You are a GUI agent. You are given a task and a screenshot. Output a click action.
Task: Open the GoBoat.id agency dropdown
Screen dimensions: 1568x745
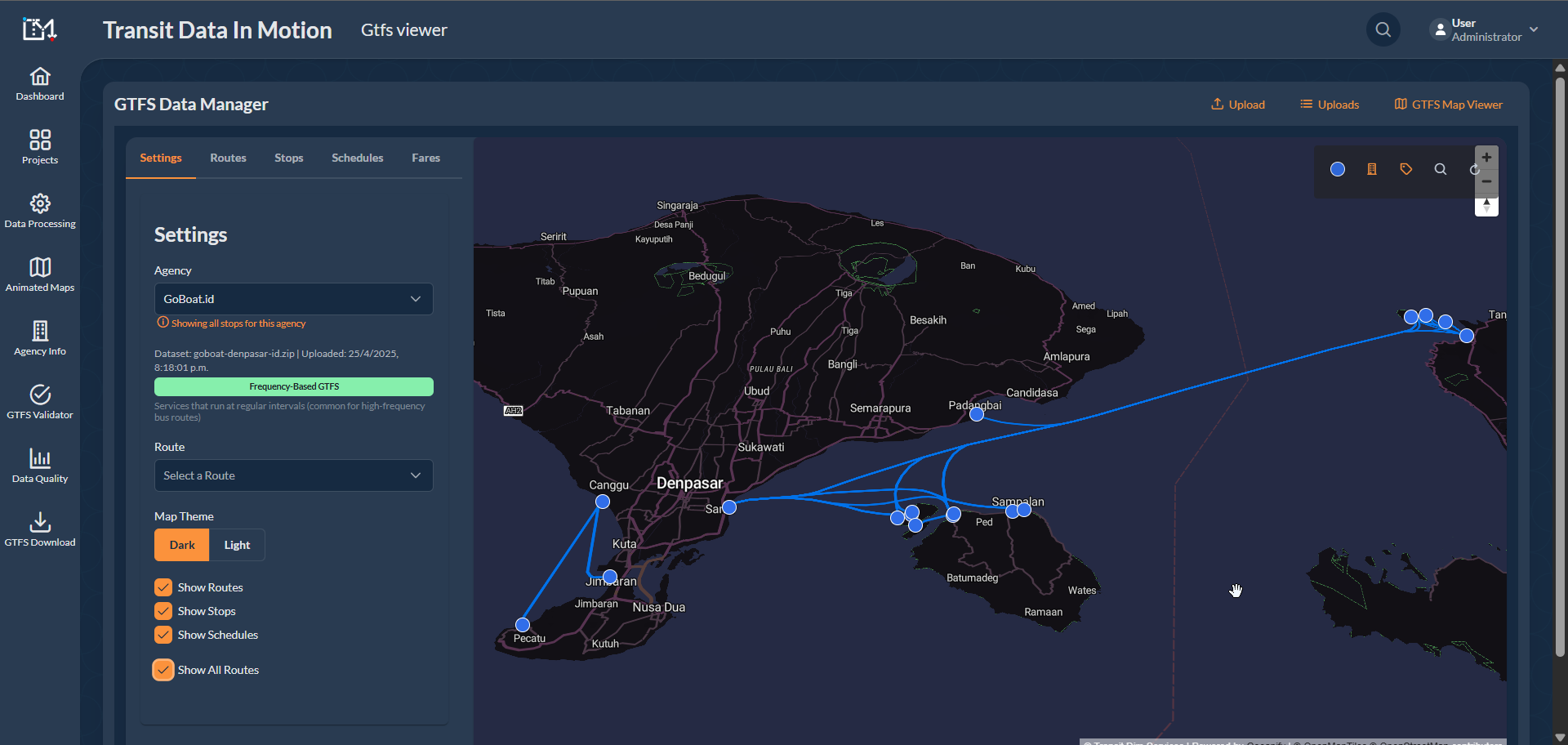[293, 299]
